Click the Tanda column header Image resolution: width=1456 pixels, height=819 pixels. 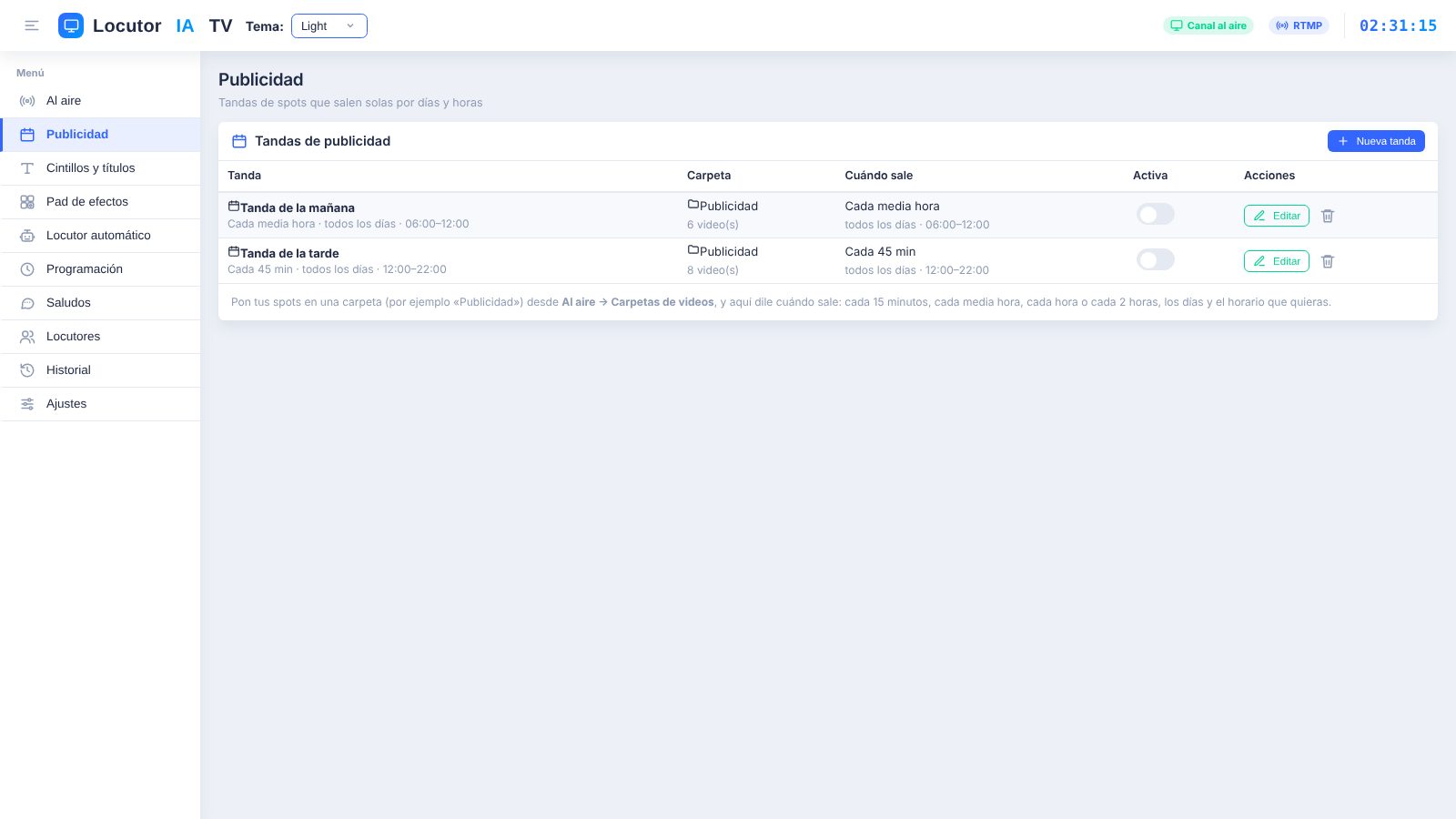click(245, 176)
